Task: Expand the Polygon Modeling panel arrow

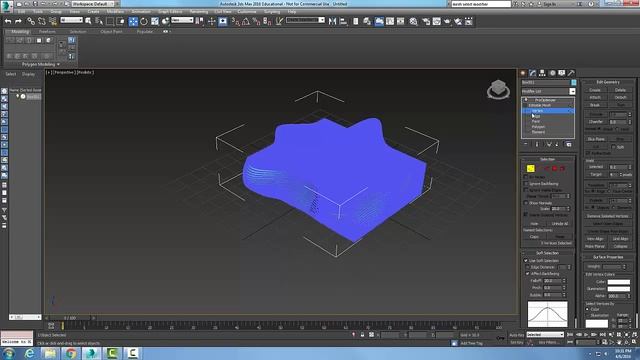Action: (58, 64)
